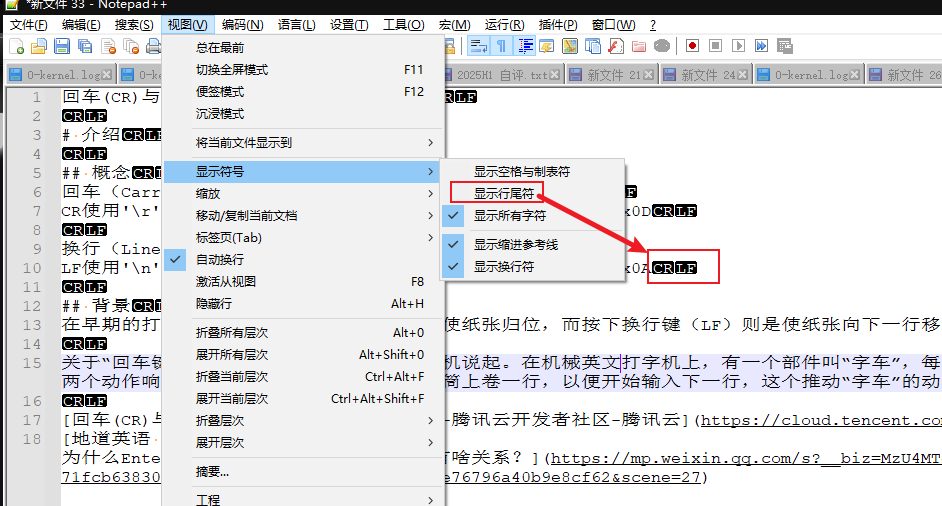This screenshot has height=506, width=942.
Task: Toggle the Word Wrap toolbar icon
Action: [x=479, y=46]
